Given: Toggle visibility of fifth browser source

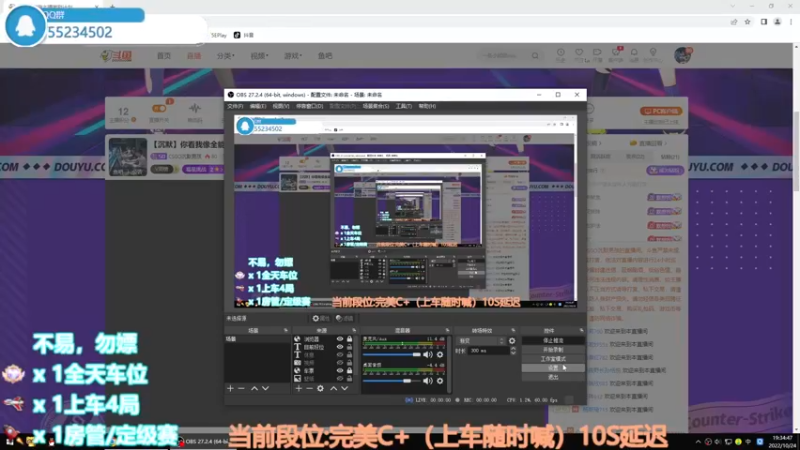Looking at the screenshot, I should [340, 370].
